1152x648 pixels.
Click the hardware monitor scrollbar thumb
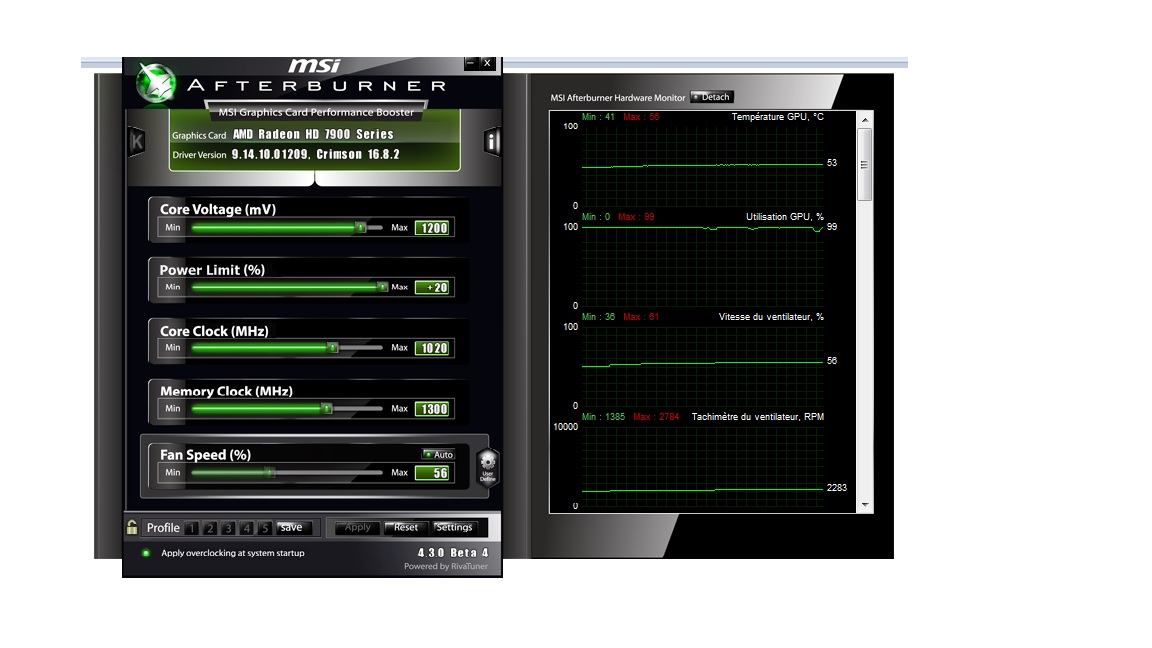point(865,165)
